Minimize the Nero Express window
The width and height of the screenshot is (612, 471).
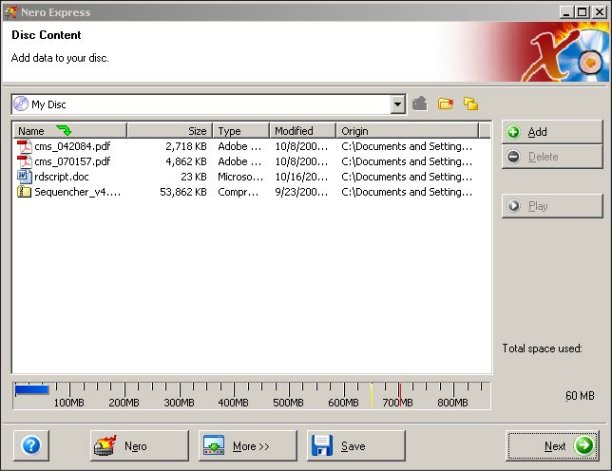coord(566,12)
